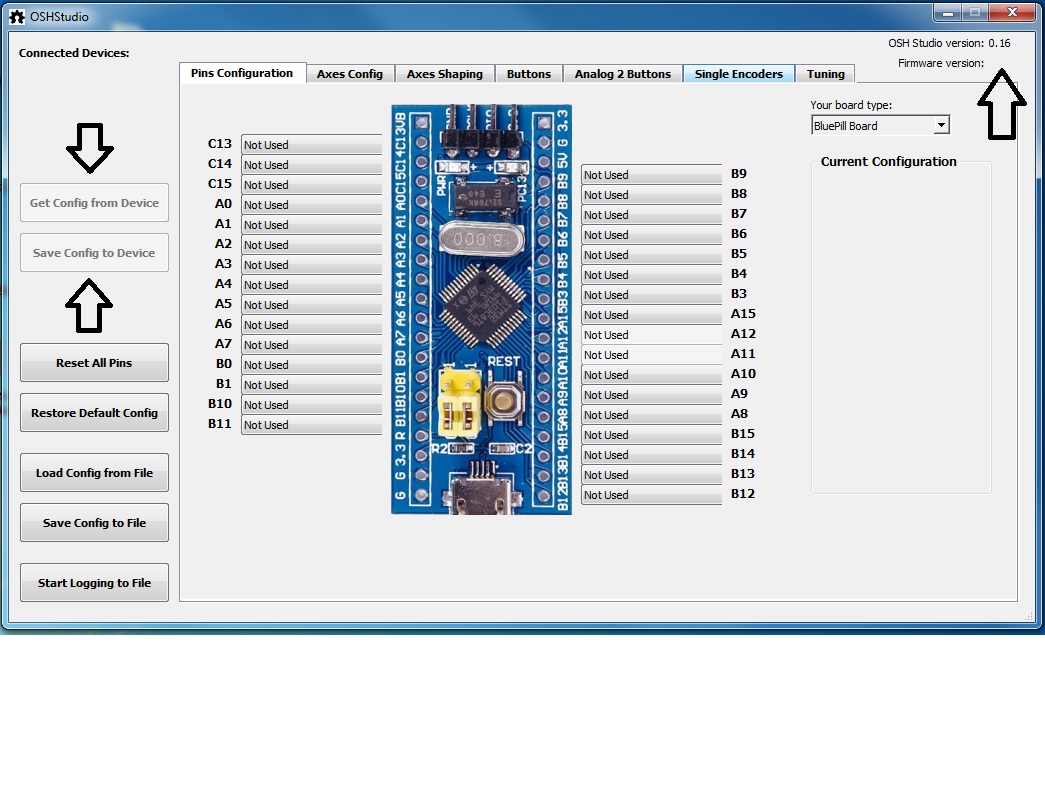Click Restore Default Config
1045x799 pixels.
[x=94, y=412]
